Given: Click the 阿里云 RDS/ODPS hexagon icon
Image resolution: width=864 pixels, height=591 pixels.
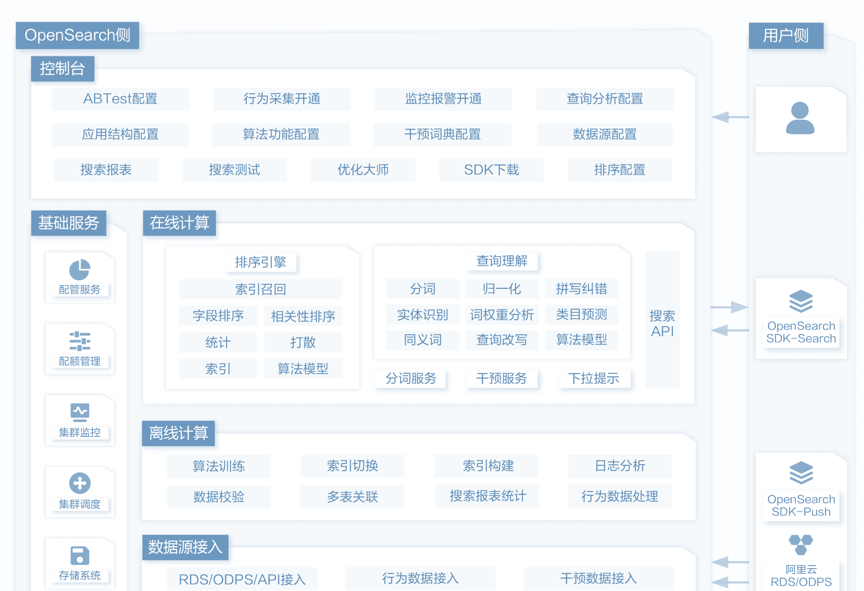Looking at the screenshot, I should pos(801,544).
